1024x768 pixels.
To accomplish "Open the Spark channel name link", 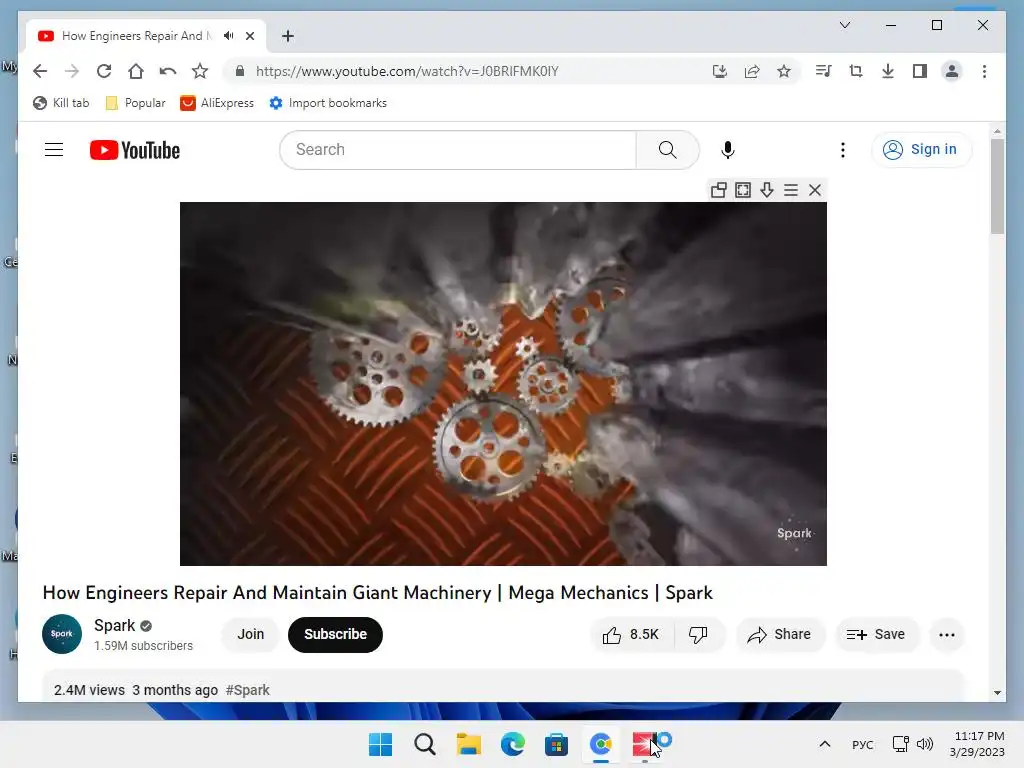I will 114,625.
